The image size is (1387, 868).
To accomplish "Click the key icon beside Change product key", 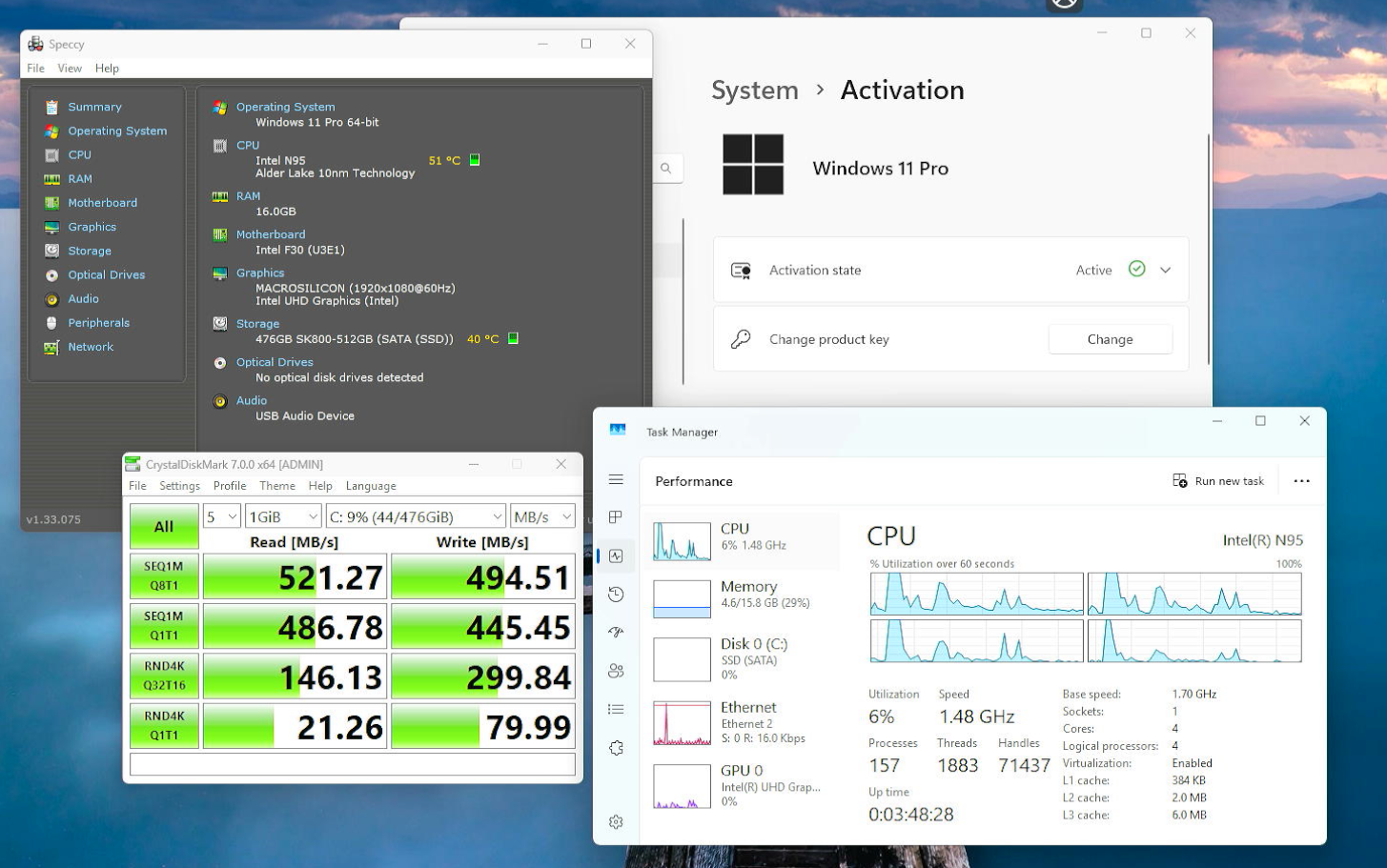I will pos(741,339).
